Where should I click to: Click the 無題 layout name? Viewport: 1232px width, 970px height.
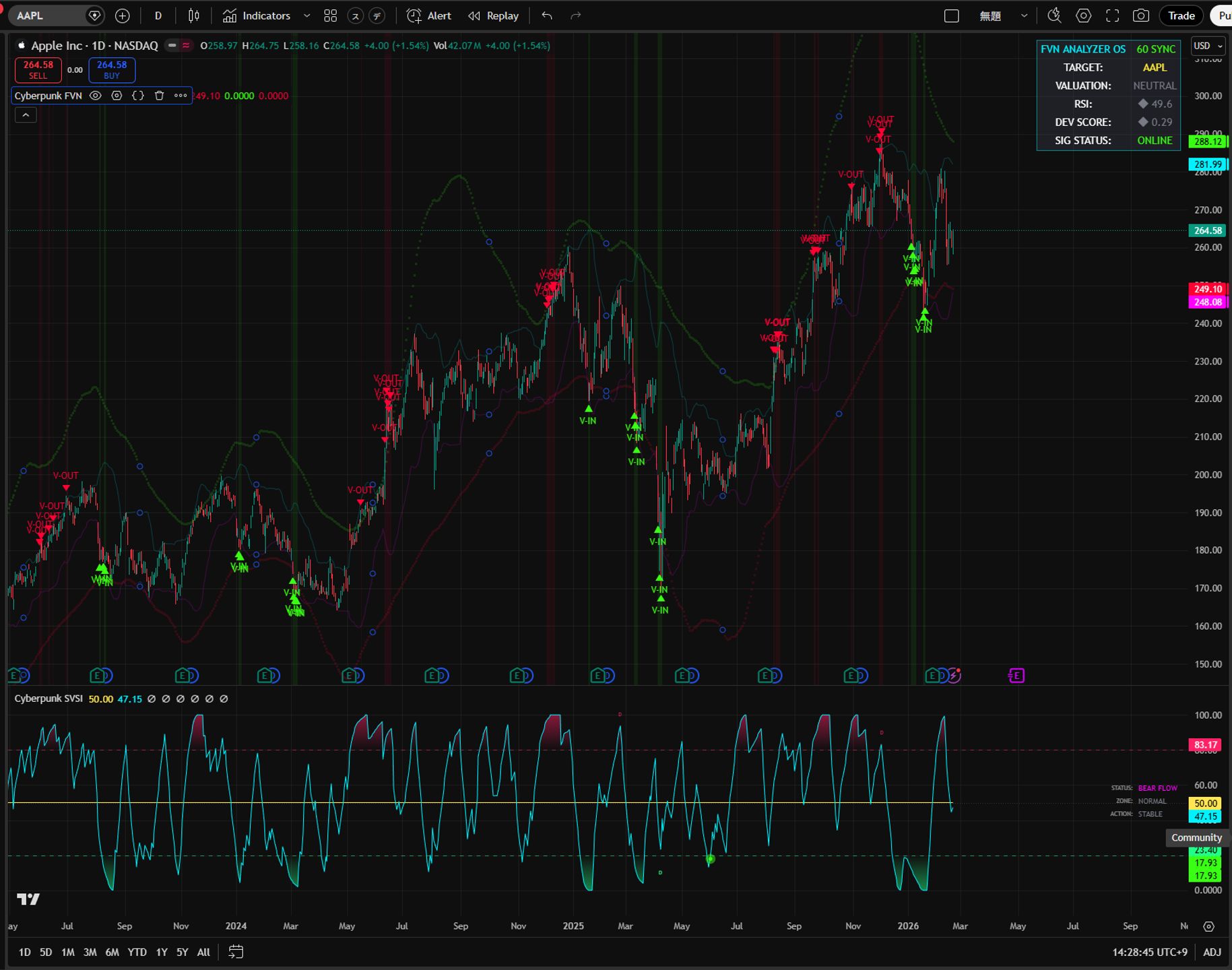click(x=990, y=15)
